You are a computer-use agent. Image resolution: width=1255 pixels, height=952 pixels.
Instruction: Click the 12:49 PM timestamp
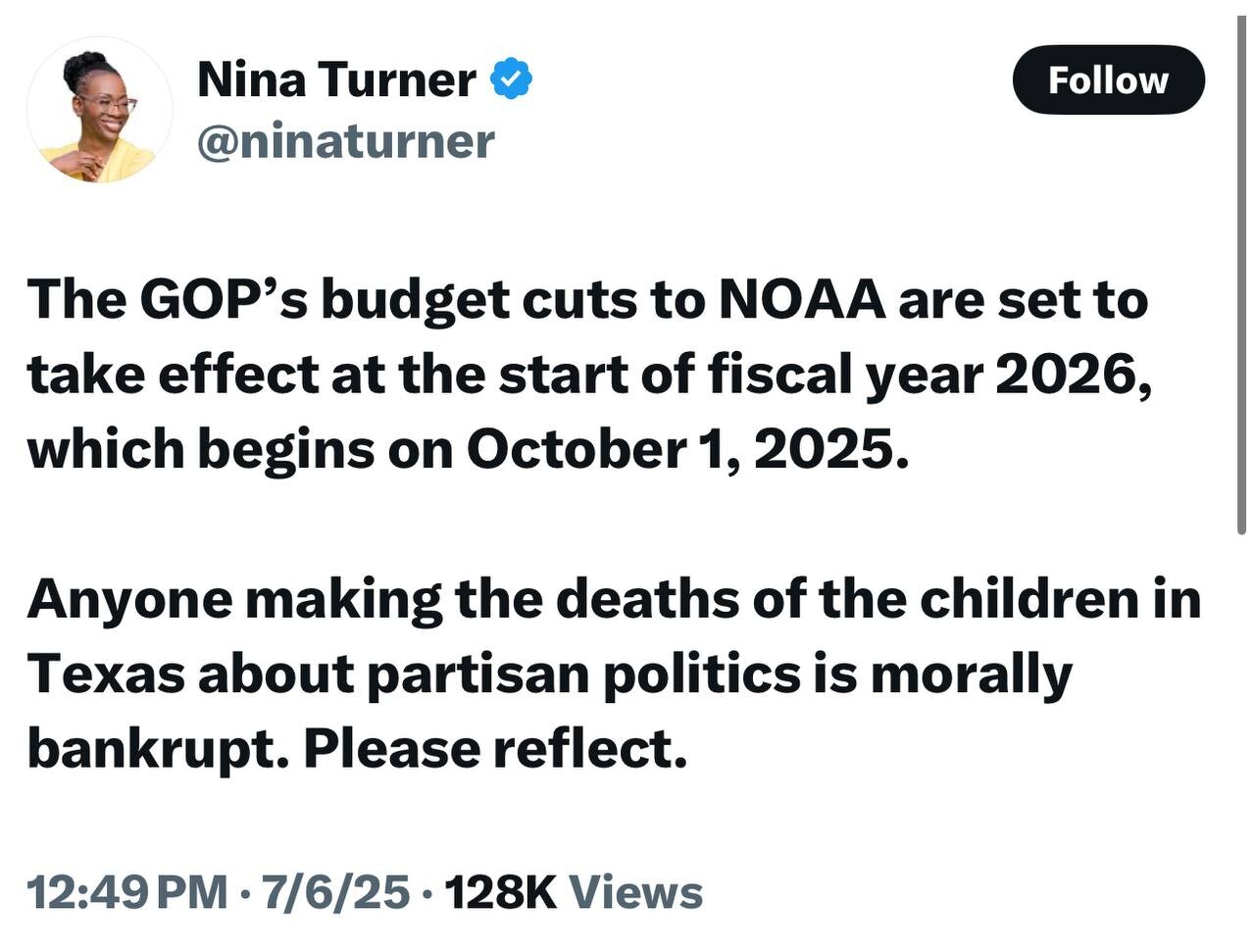point(126,892)
